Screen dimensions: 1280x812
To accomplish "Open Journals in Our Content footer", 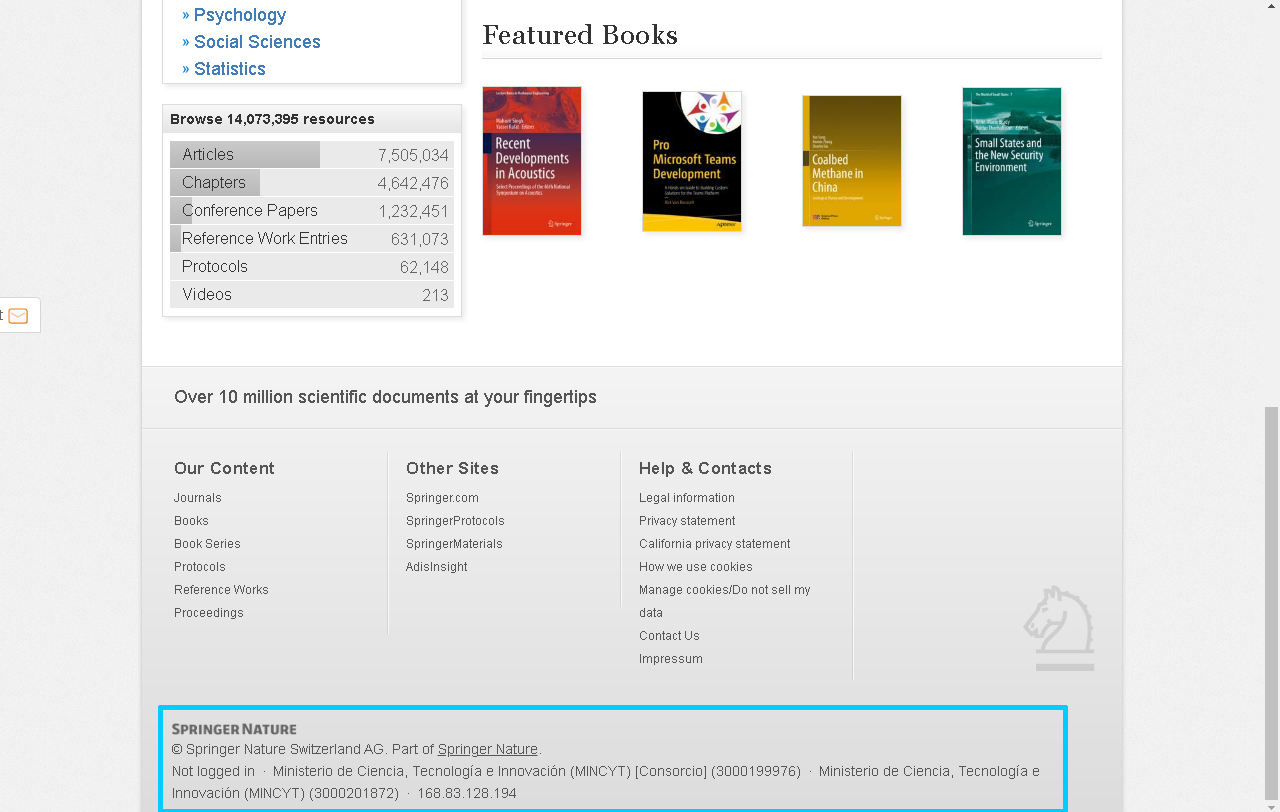I will click(x=198, y=498).
